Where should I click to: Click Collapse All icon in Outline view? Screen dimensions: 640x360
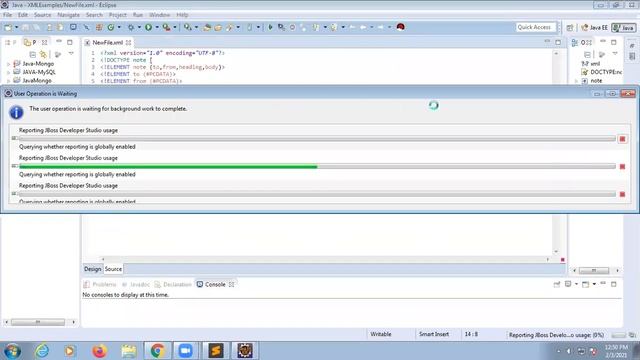[587, 54]
